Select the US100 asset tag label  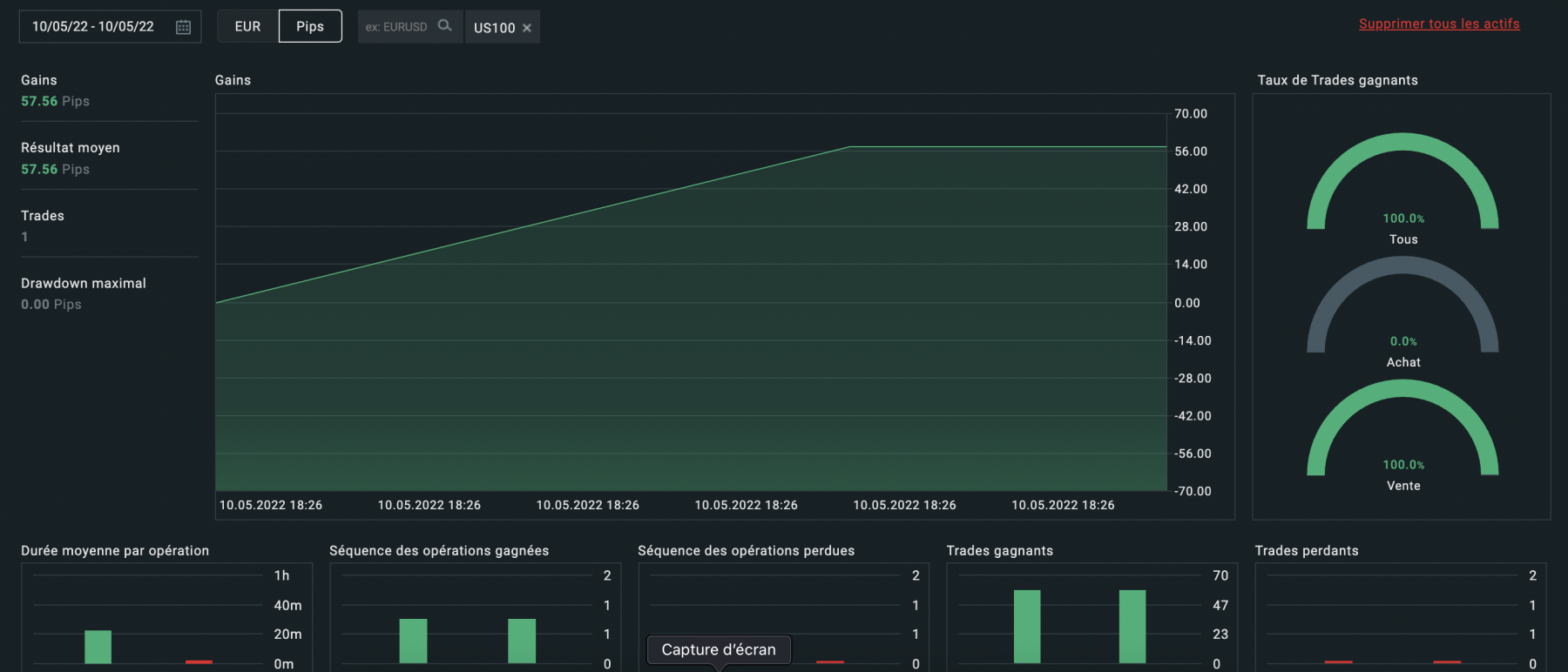(x=494, y=28)
